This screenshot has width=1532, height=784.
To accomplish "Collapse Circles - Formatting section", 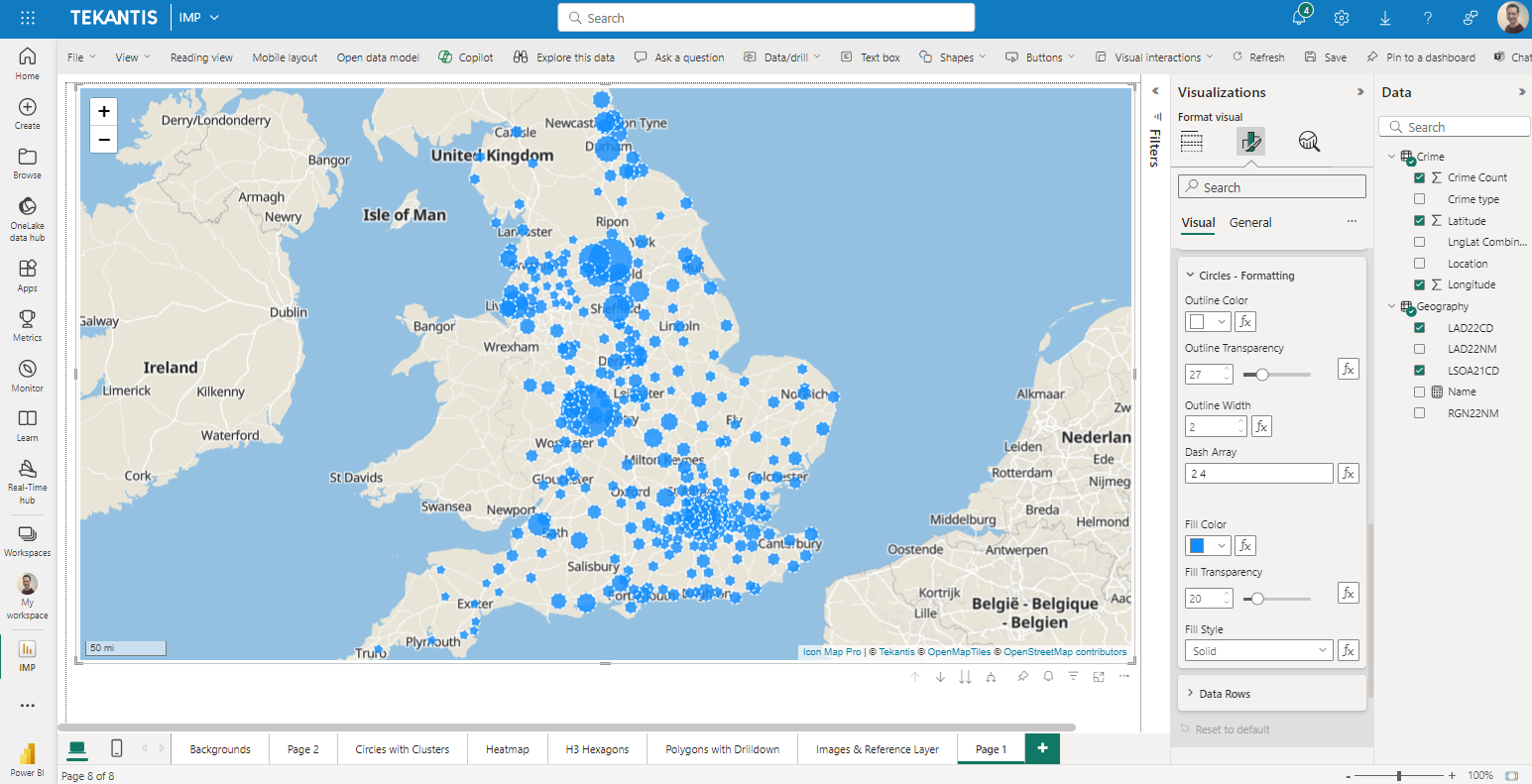I will click(x=1191, y=276).
